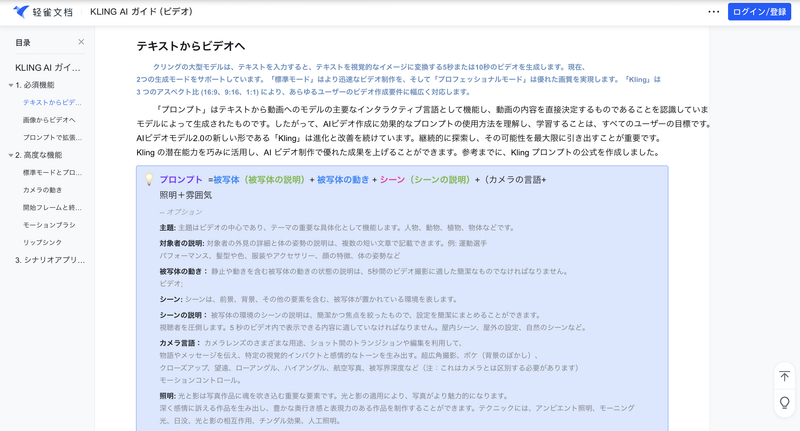This screenshot has width=800, height=431.
Task: Open the three-dot more options menu
Action: [x=713, y=12]
